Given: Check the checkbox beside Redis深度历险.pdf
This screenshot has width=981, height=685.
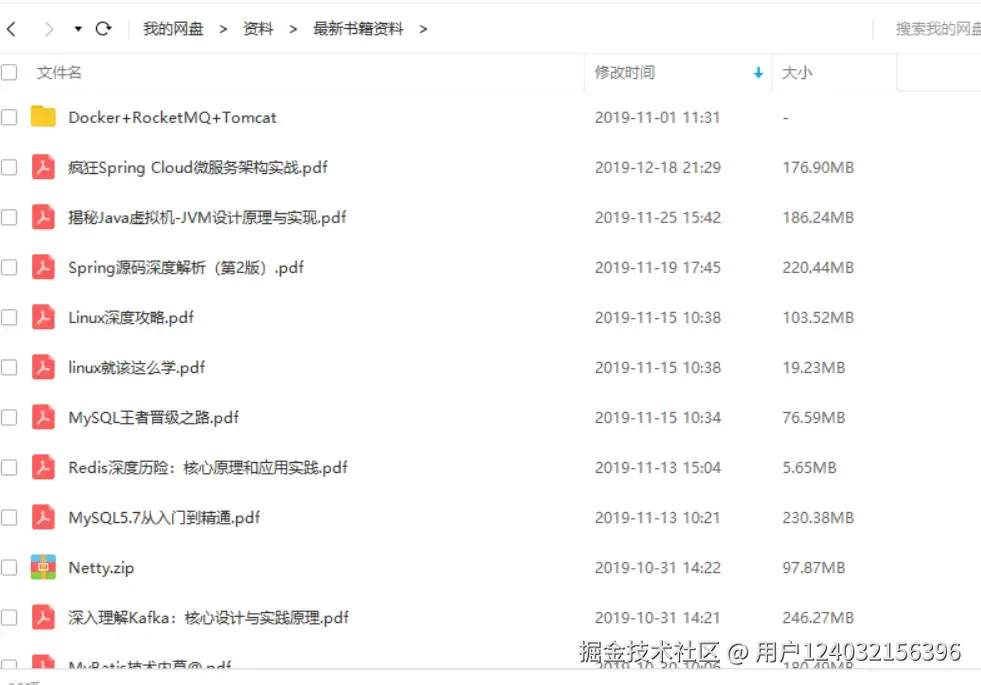Looking at the screenshot, I should click(10, 467).
